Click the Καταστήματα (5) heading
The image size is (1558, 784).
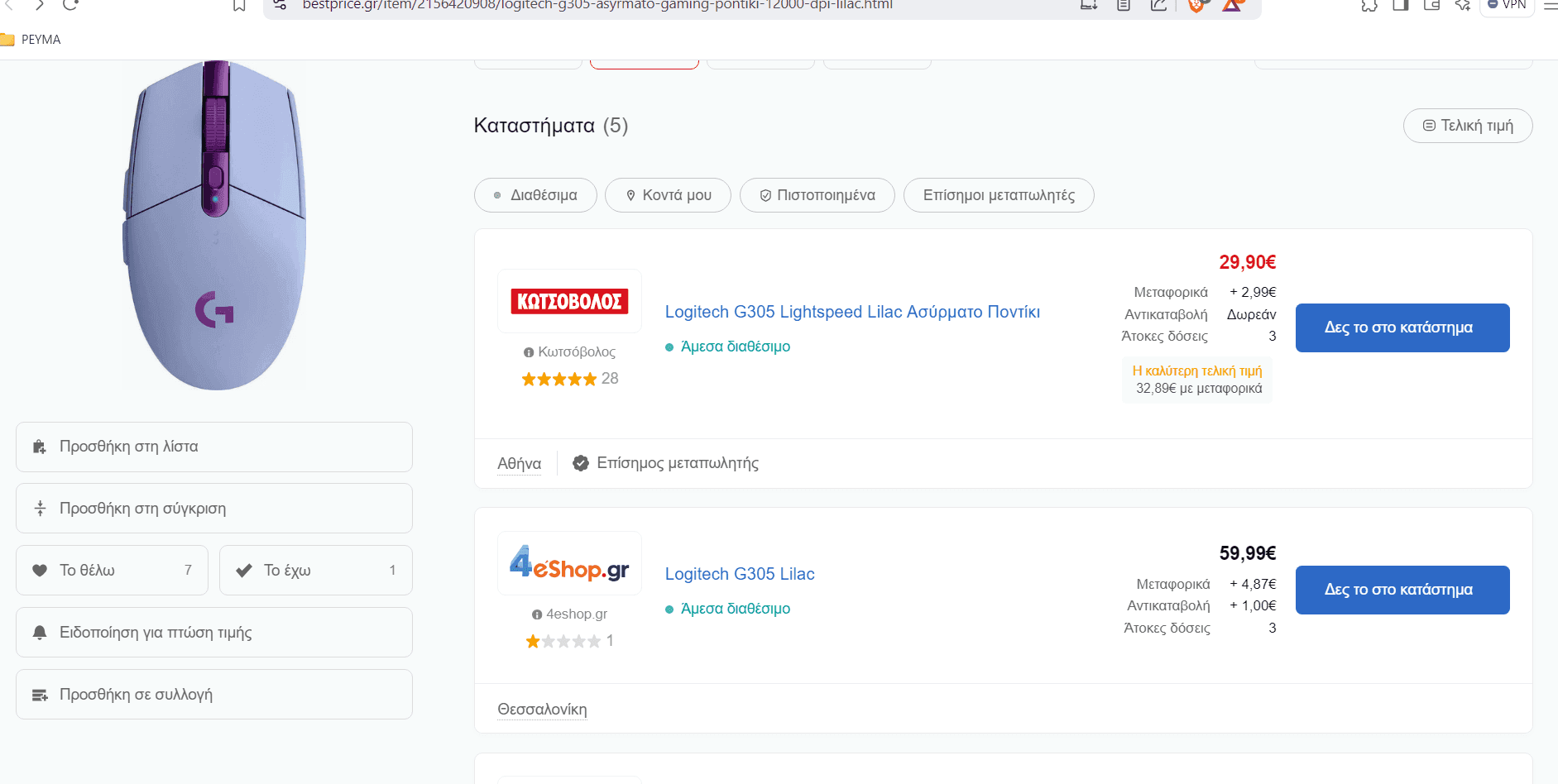[551, 126]
